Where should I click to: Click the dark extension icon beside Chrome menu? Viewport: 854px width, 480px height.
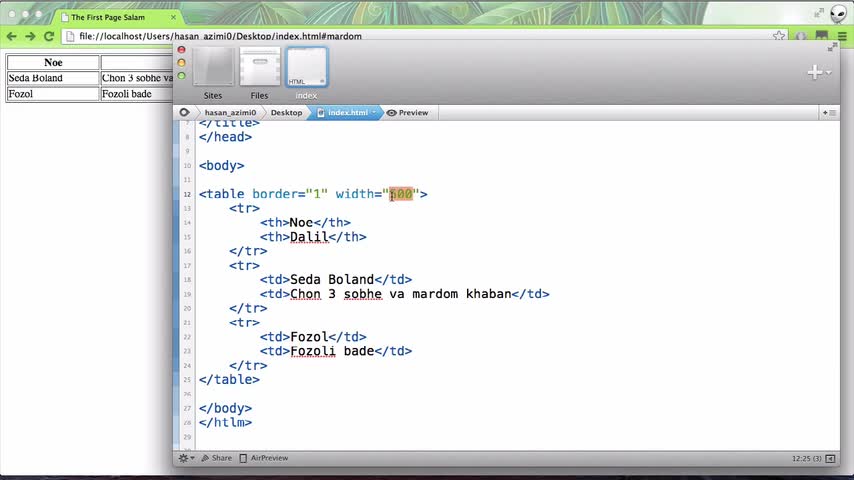[x=821, y=37]
